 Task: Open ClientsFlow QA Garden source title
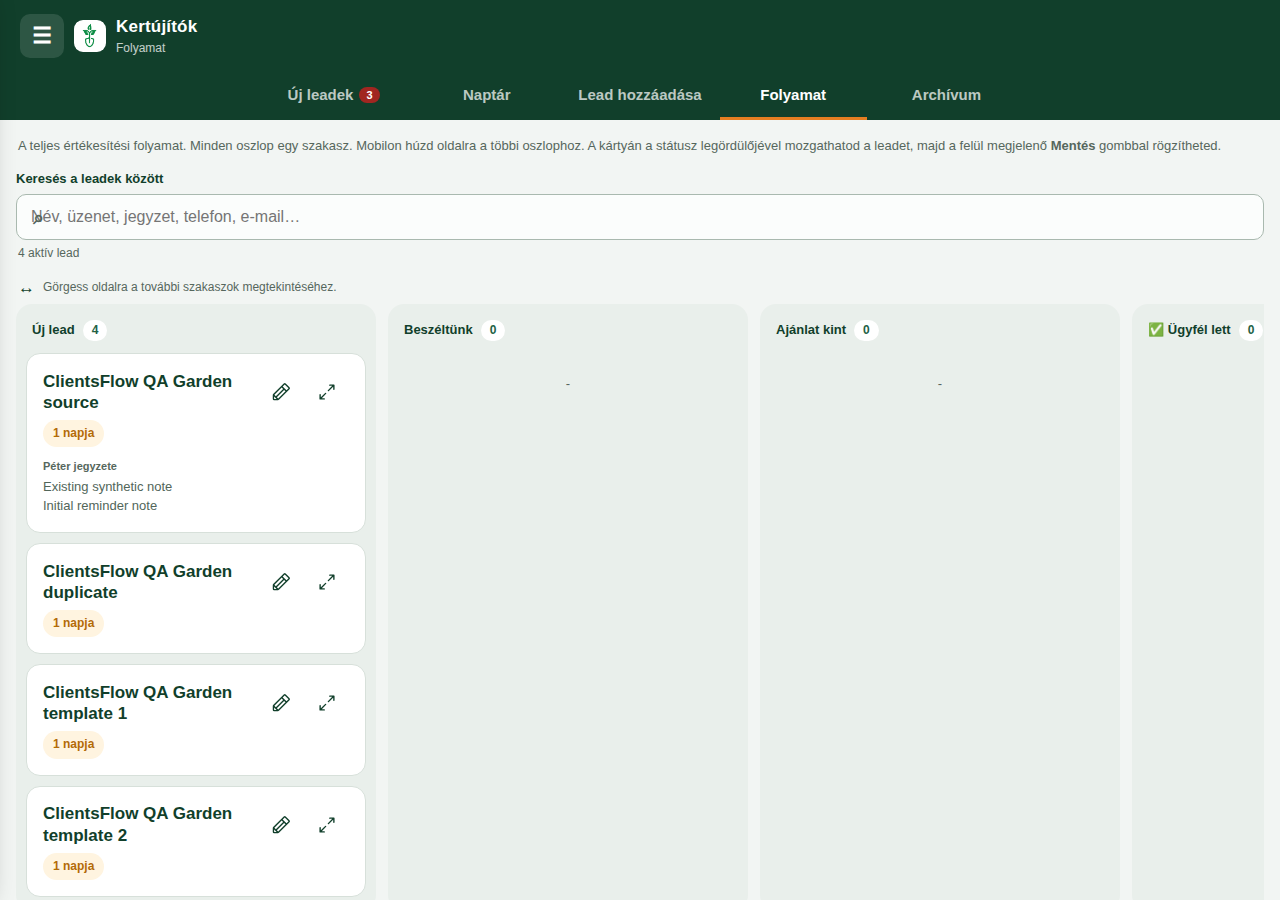(137, 392)
